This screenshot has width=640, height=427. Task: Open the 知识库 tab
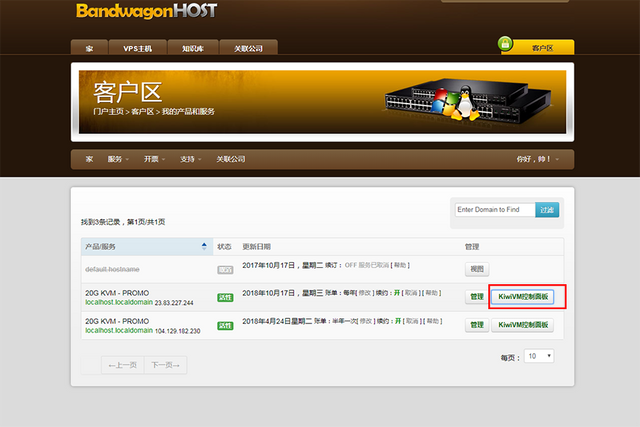193,47
